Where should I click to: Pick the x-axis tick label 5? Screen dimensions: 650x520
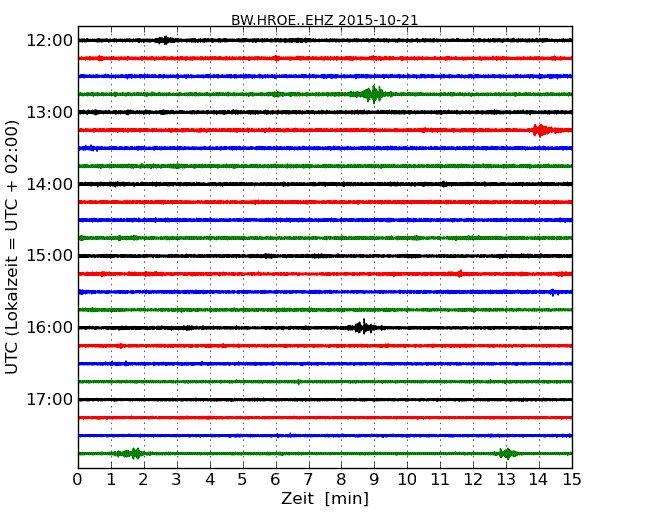tap(243, 479)
